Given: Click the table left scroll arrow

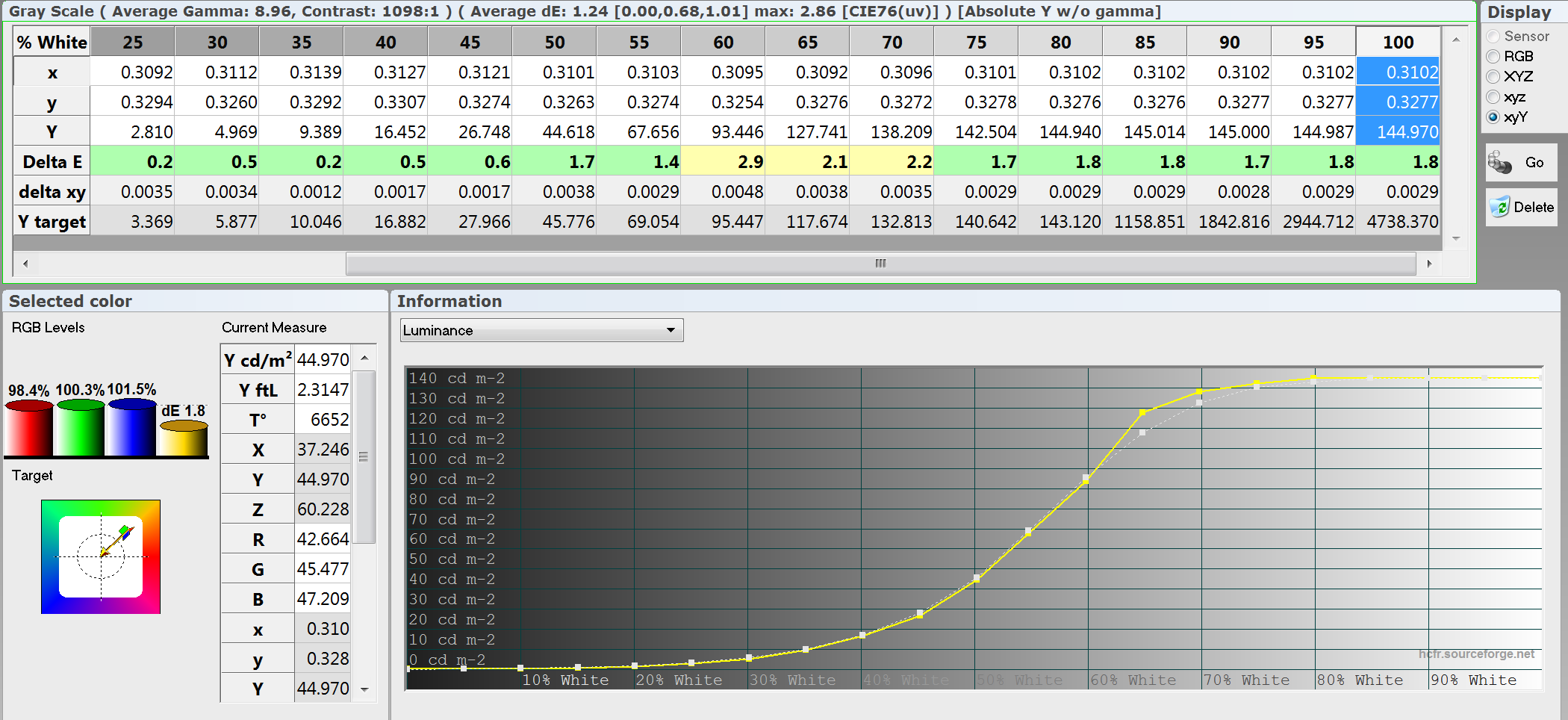Looking at the screenshot, I should (26, 263).
